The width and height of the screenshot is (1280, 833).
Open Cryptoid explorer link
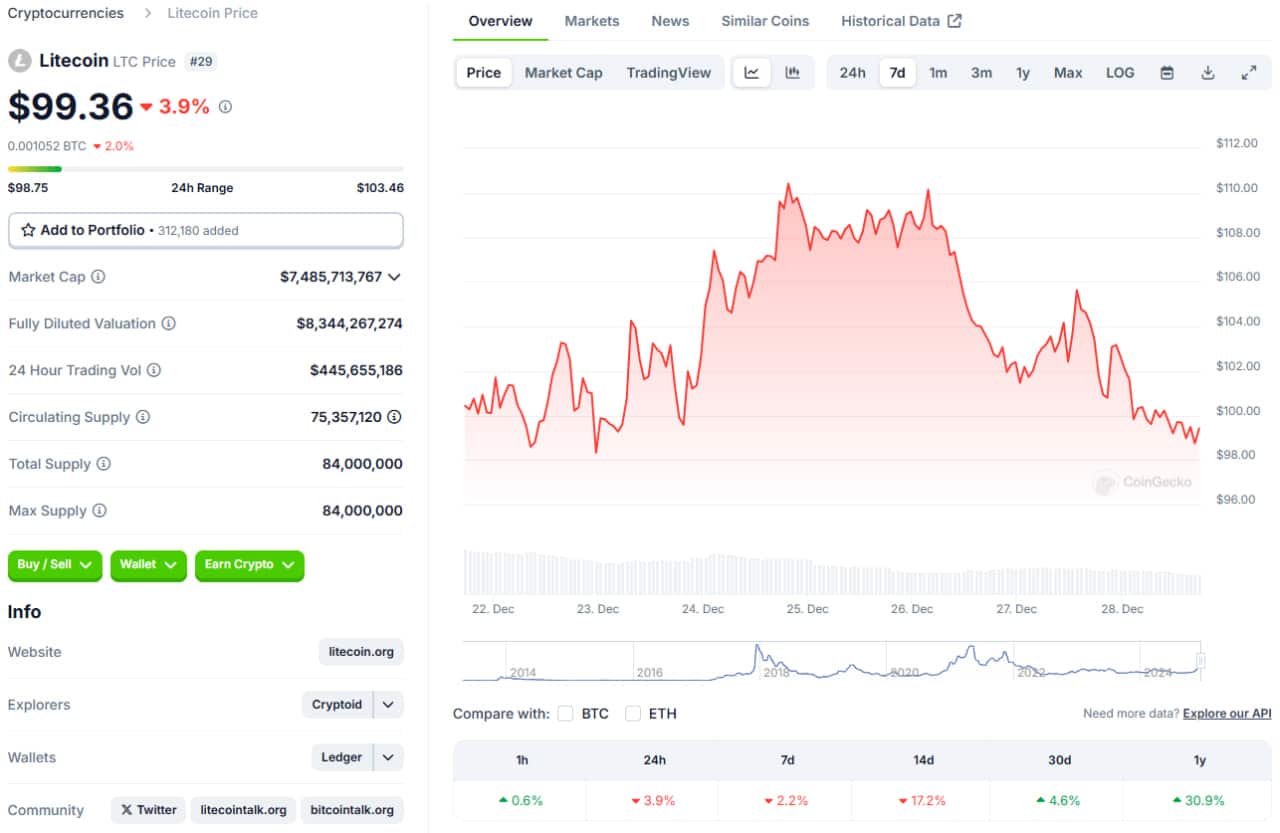pos(337,705)
